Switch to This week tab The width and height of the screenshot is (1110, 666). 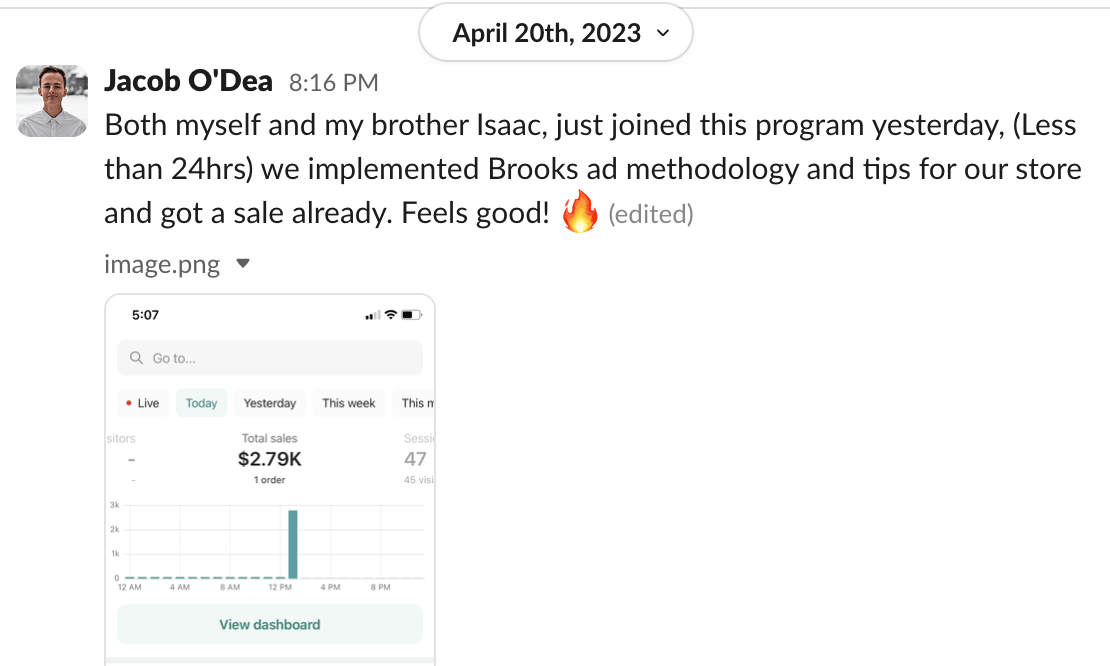point(348,403)
